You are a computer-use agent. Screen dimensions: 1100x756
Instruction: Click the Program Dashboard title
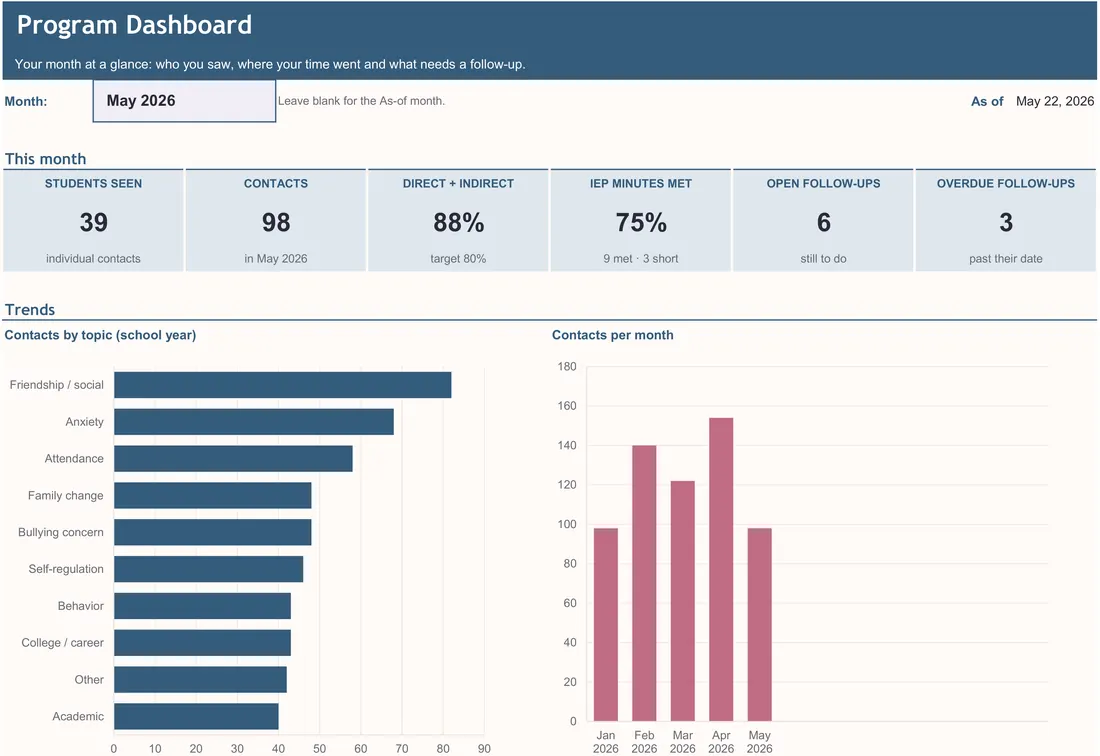[x=134, y=25]
